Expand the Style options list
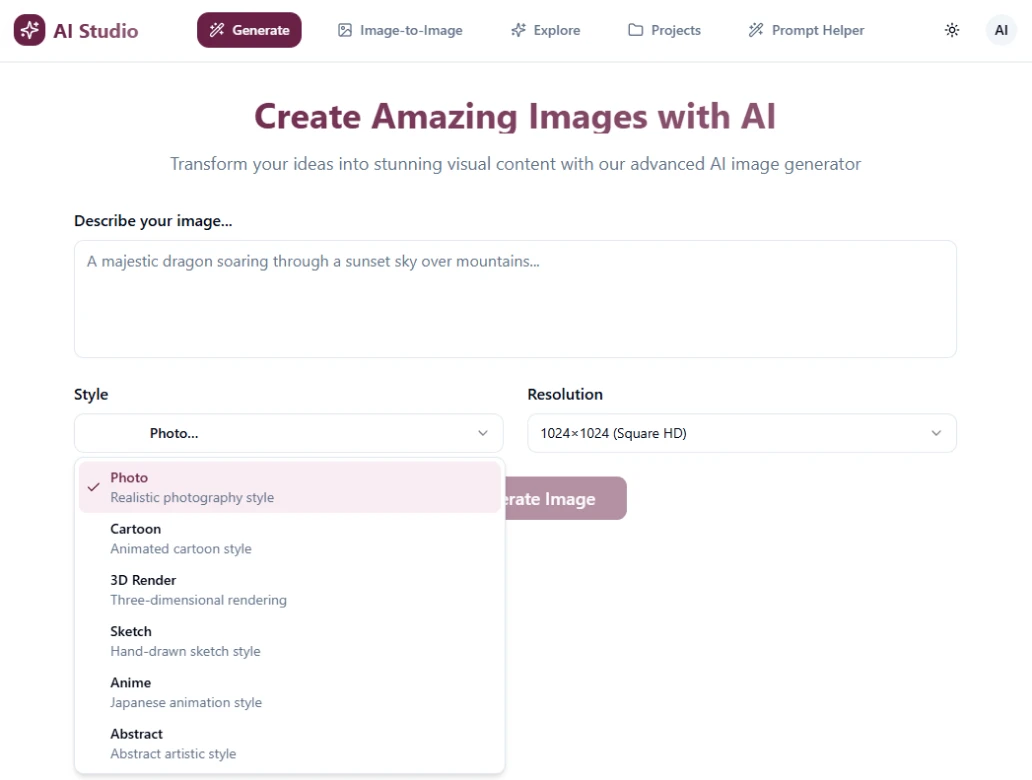1032x780 pixels. click(288, 433)
